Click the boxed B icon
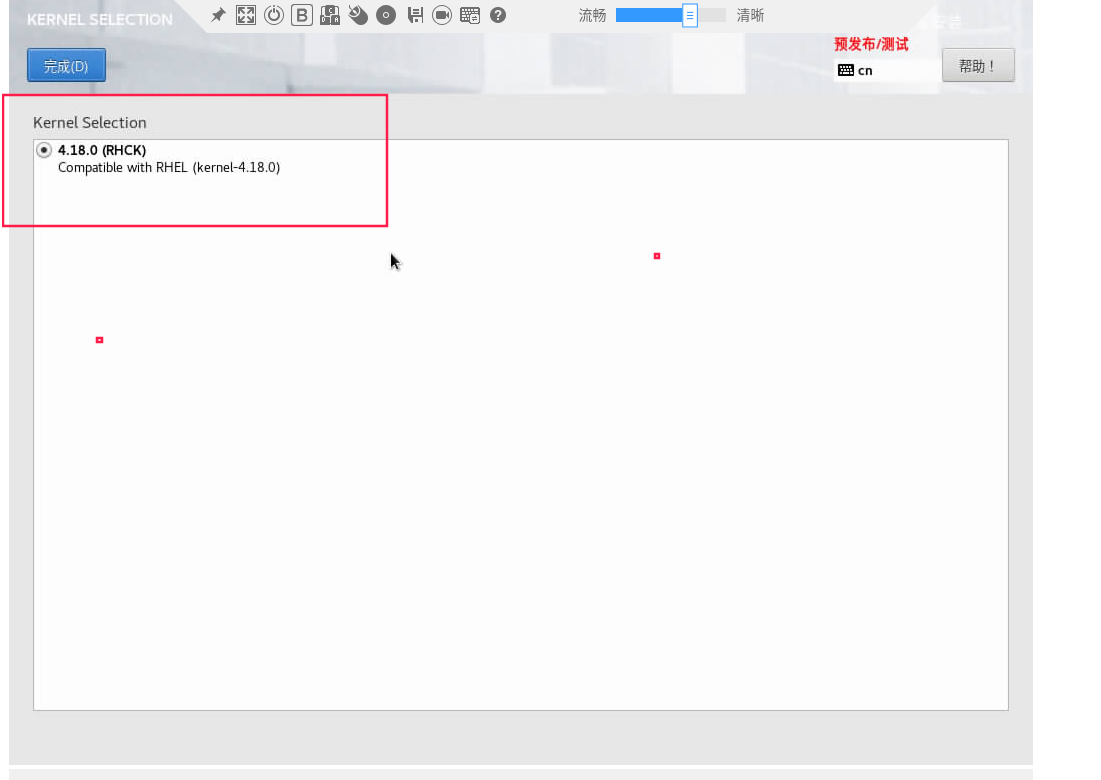Viewport: 1101px width, 780px height. (302, 15)
